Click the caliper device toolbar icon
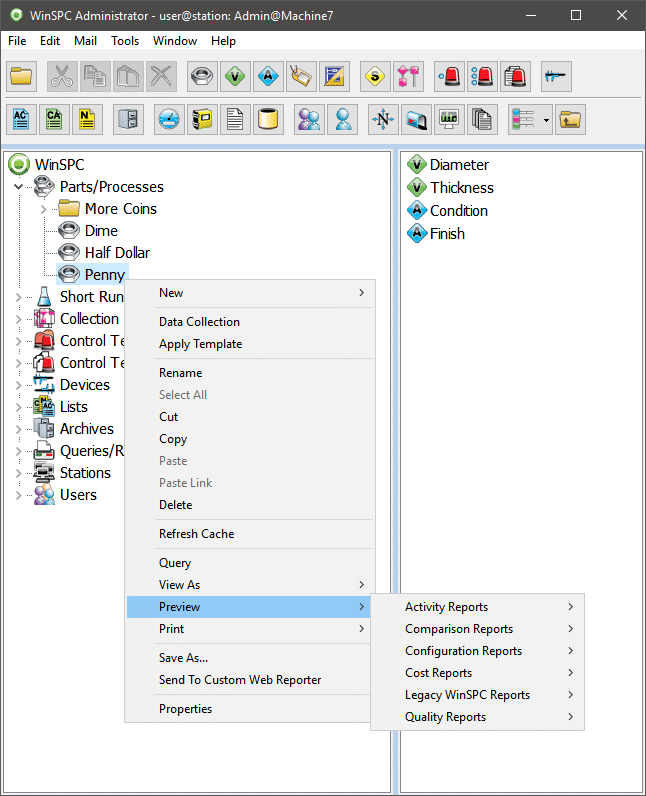This screenshot has height=796, width=646. coord(555,75)
